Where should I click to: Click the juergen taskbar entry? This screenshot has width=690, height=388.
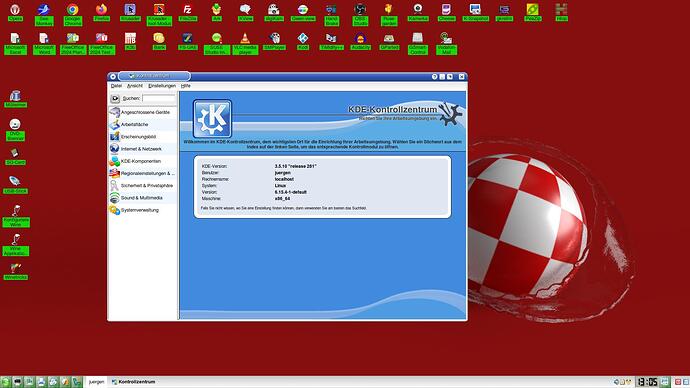[96, 382]
